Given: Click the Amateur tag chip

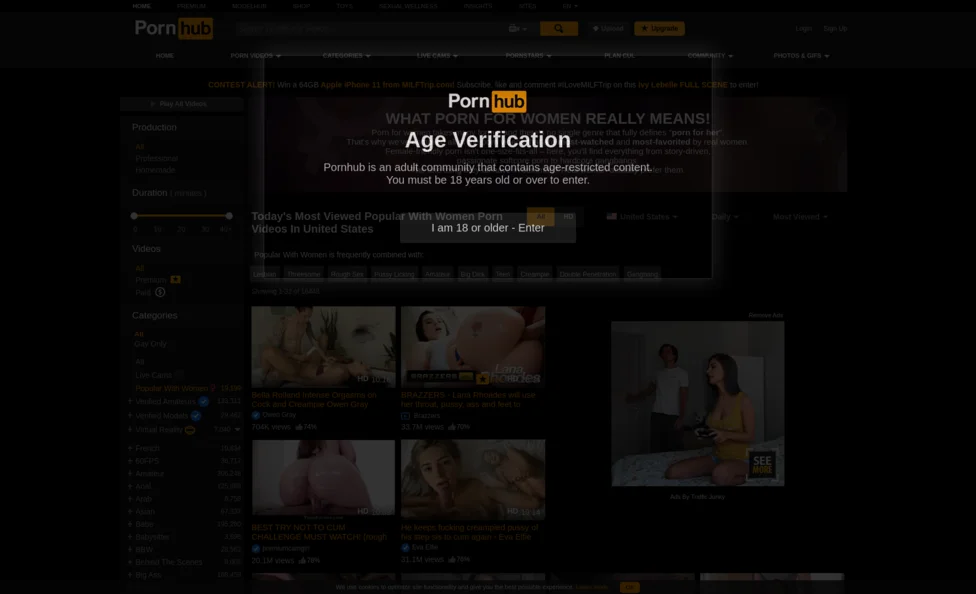Looking at the screenshot, I should click(x=437, y=275).
